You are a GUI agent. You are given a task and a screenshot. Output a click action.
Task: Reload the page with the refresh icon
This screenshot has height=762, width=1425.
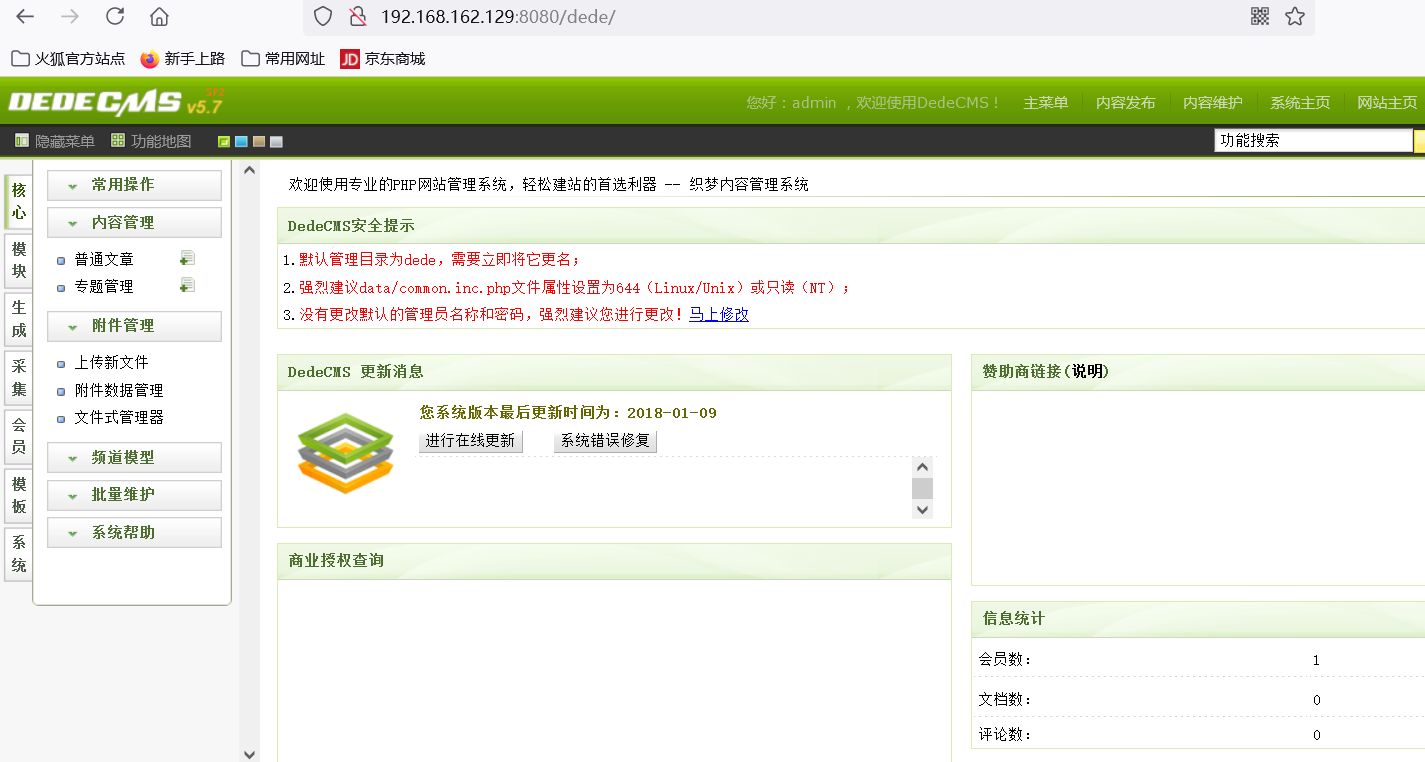[115, 16]
